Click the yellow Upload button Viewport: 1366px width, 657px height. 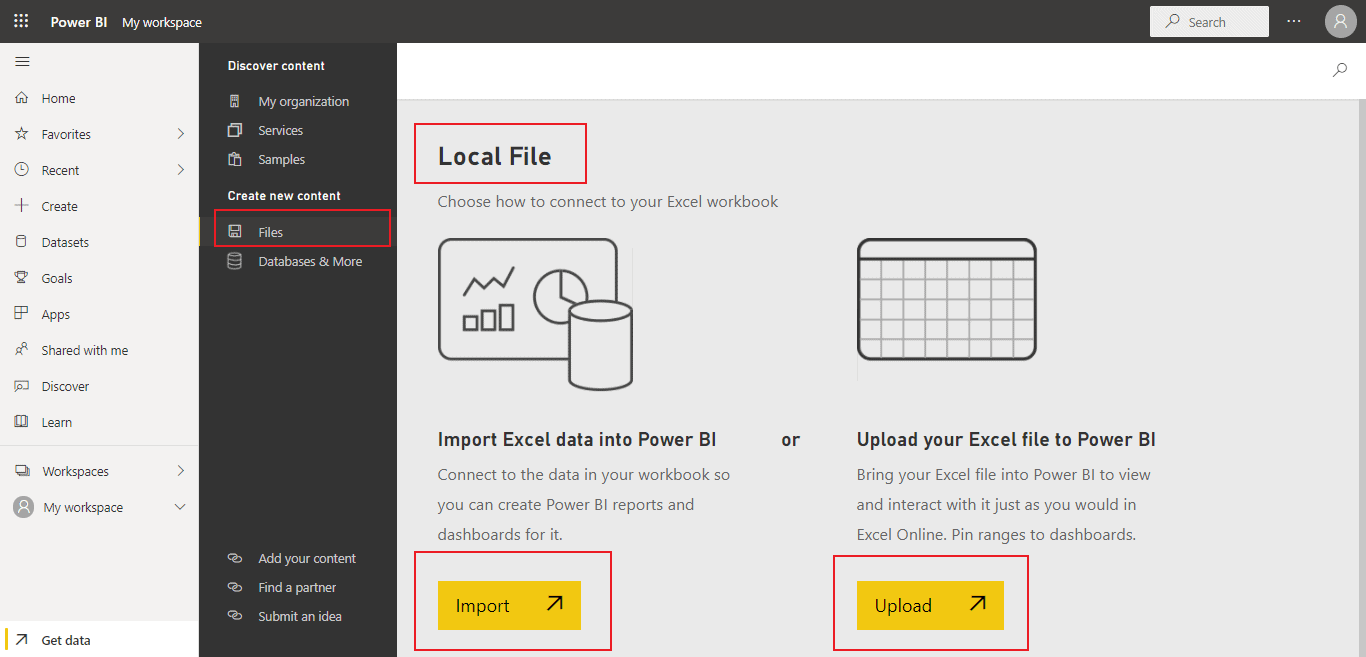pos(930,605)
